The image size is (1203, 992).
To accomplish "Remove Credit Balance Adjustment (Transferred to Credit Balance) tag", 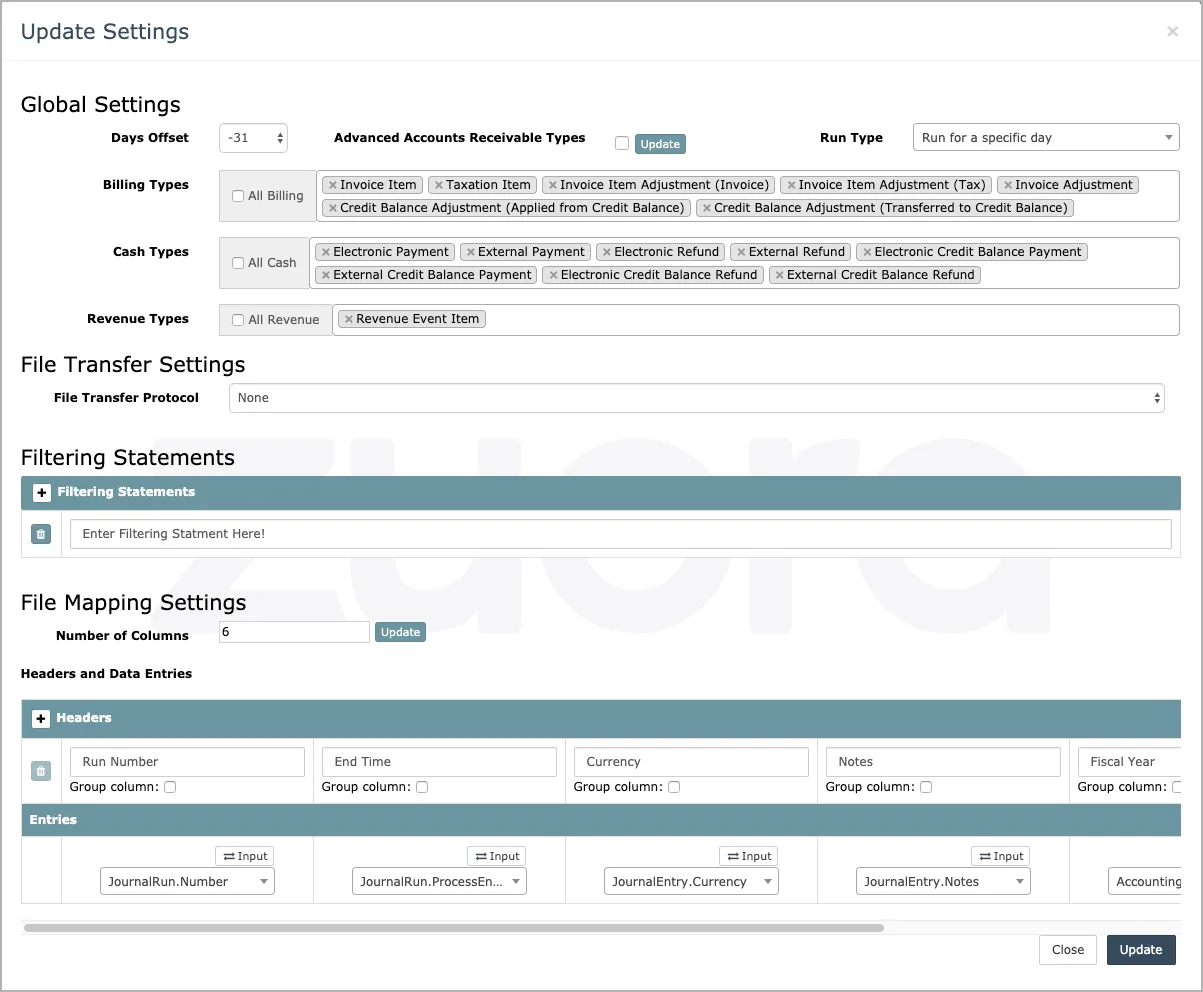I will point(707,208).
